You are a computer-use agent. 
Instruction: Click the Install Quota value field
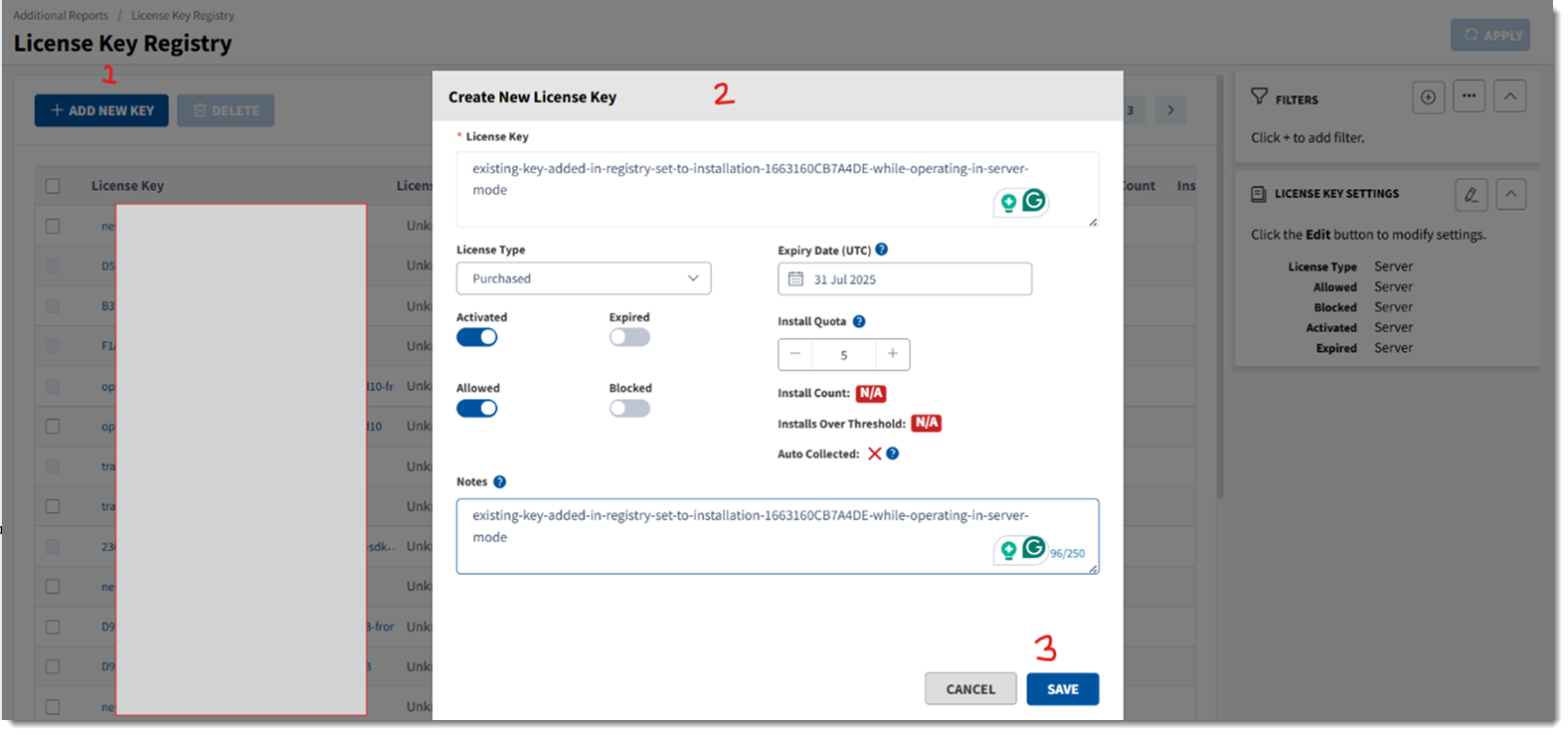tap(844, 355)
